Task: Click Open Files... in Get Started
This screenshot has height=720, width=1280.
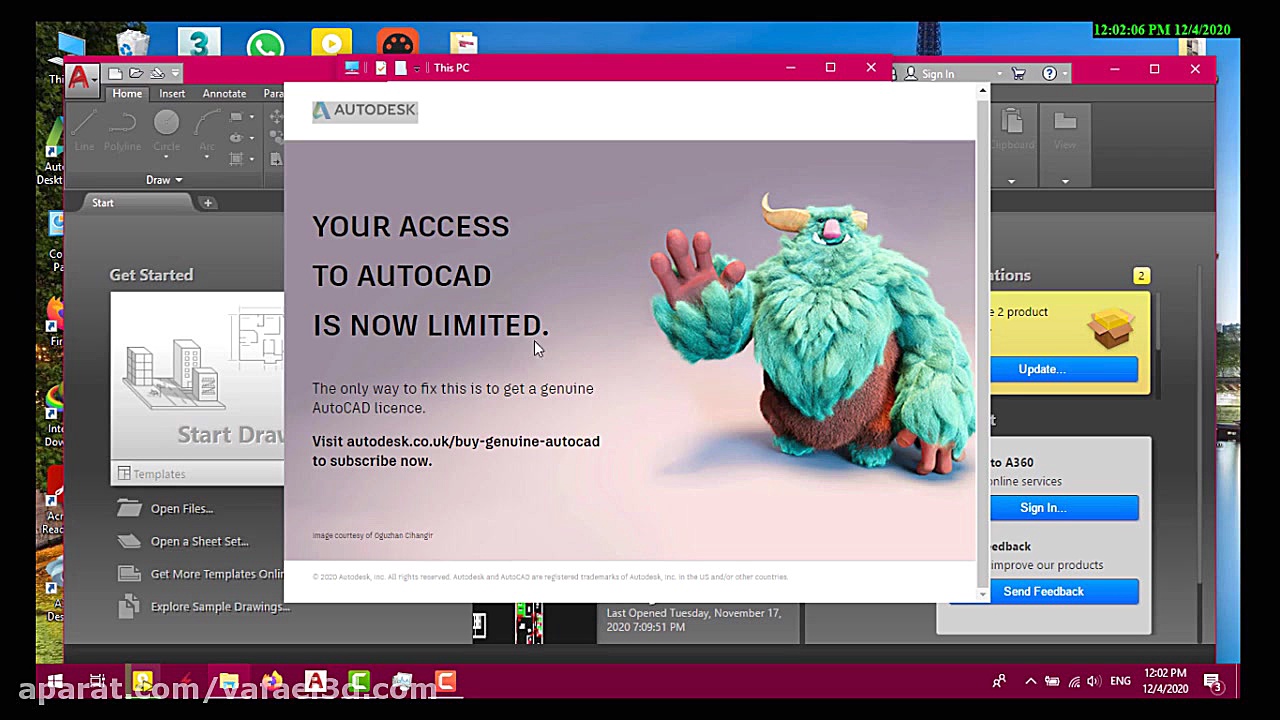Action: point(182,508)
